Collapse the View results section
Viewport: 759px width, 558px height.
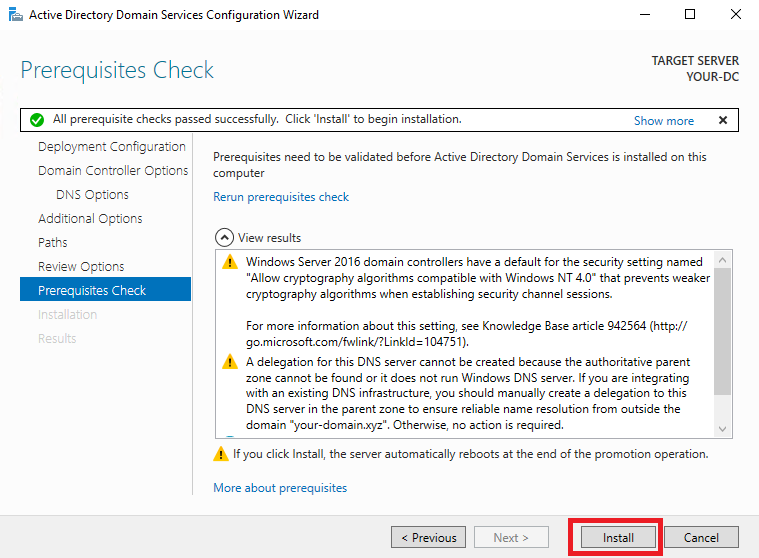pos(224,238)
